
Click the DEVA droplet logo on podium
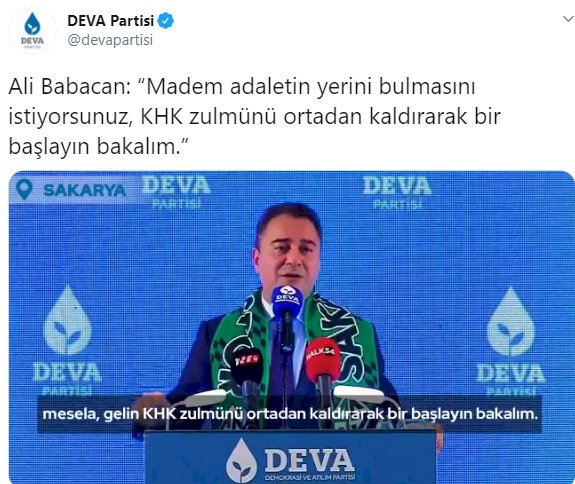(x=241, y=461)
